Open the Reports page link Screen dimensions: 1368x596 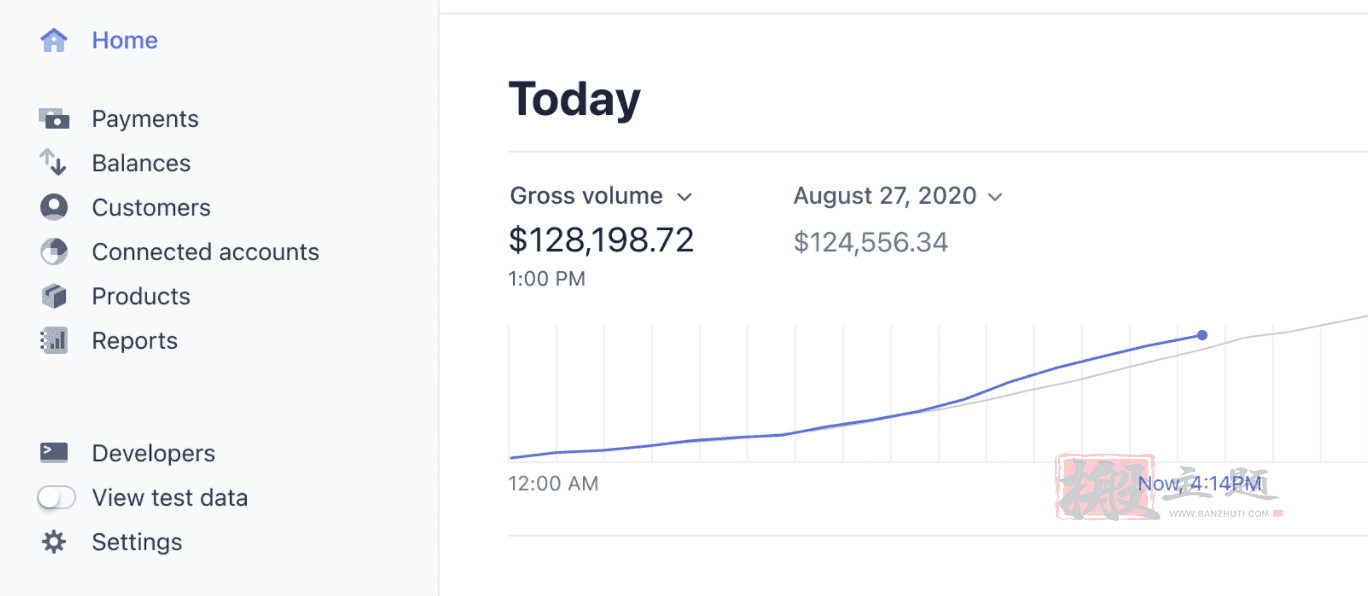click(x=135, y=341)
